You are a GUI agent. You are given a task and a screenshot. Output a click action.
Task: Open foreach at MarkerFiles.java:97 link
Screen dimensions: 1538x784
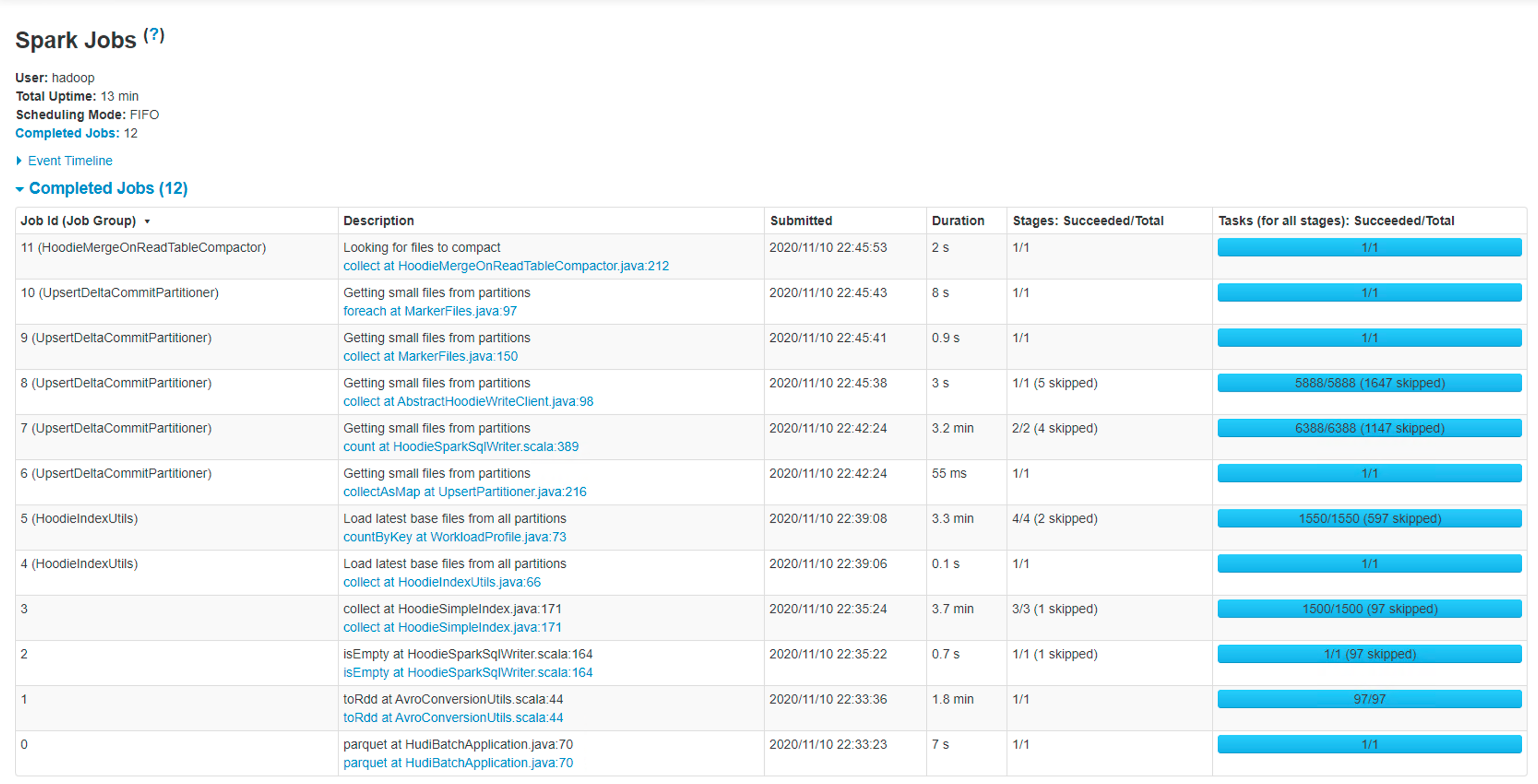tap(429, 311)
